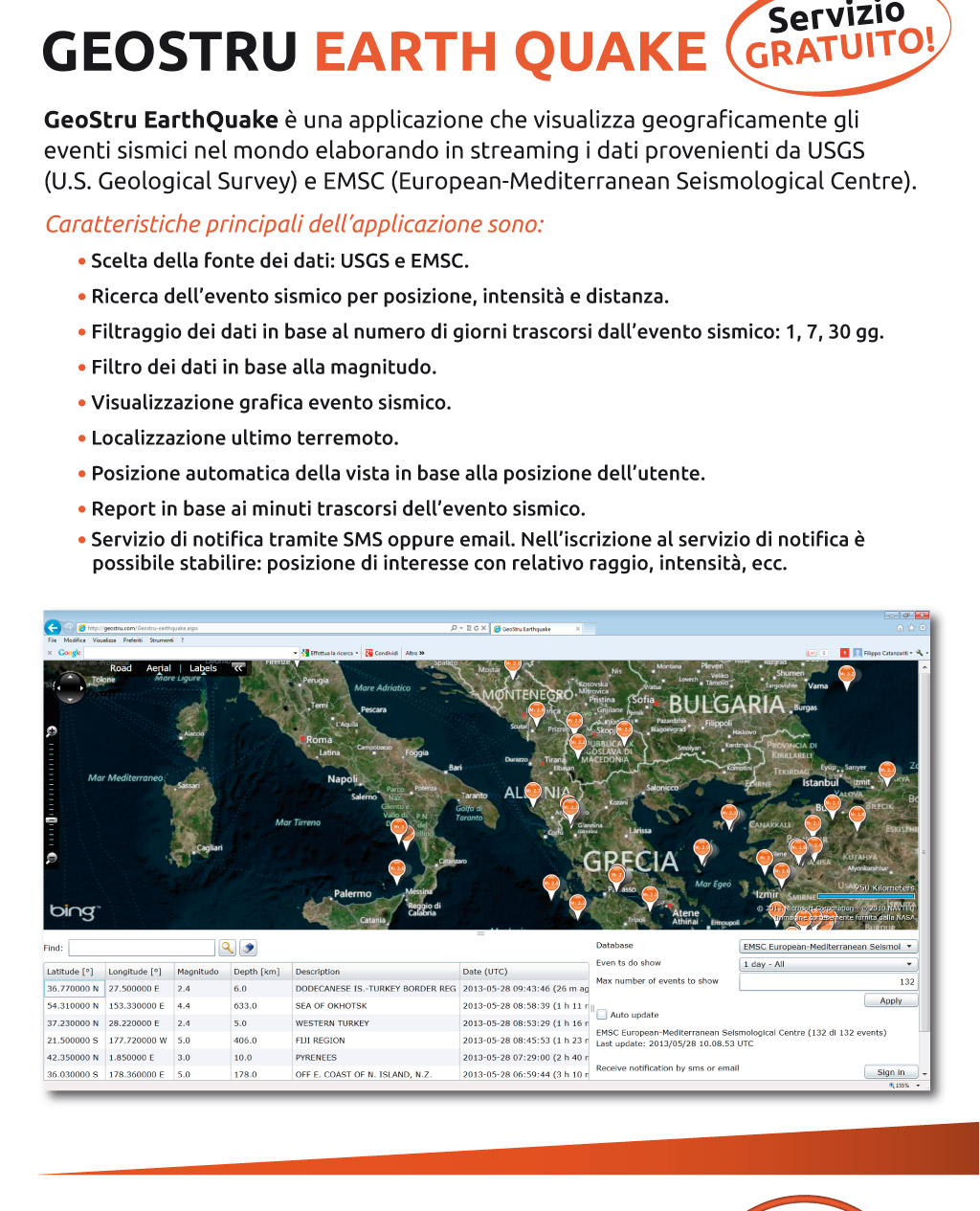
Task: Select the earthquake marker near Izmit
Action: (887, 773)
